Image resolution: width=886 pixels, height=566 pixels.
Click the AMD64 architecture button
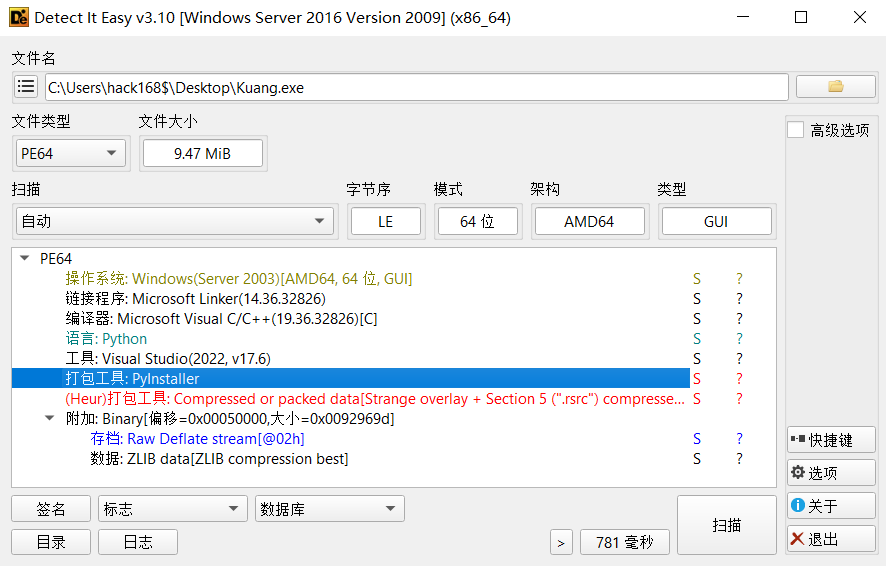pyautogui.click(x=589, y=221)
